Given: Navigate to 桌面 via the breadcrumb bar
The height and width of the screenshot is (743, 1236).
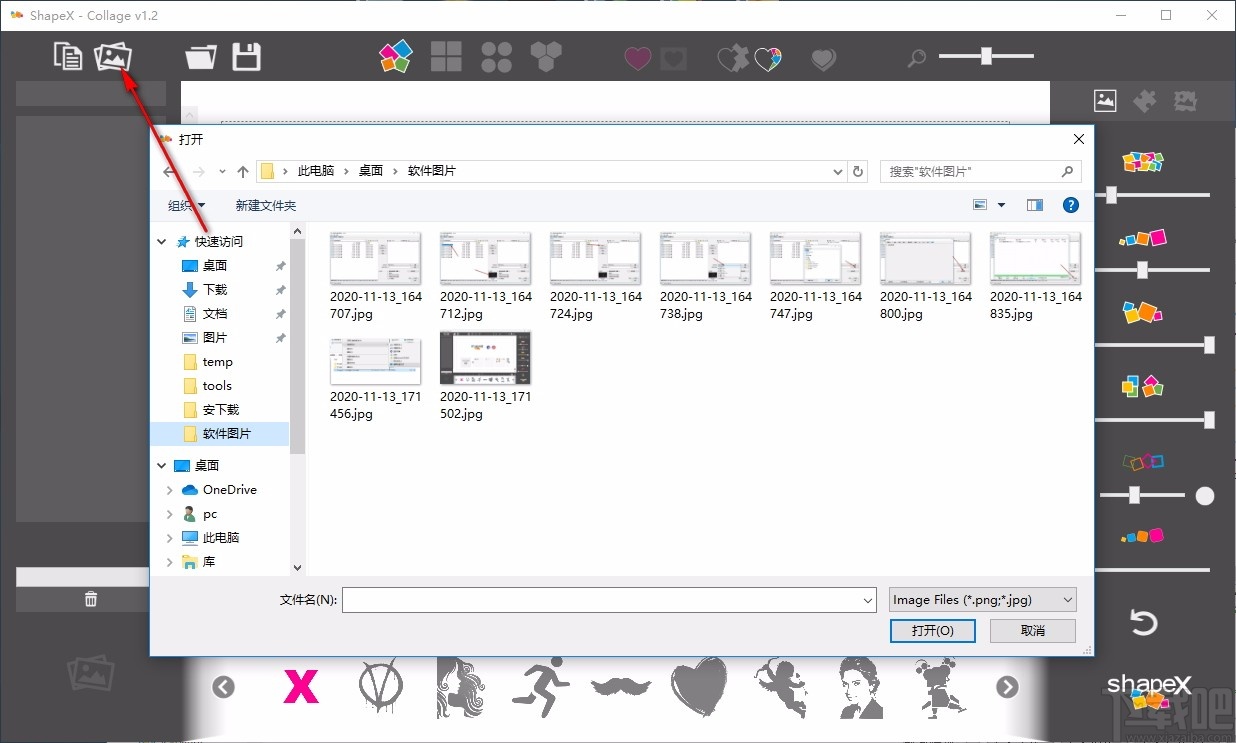Looking at the screenshot, I should tap(370, 170).
